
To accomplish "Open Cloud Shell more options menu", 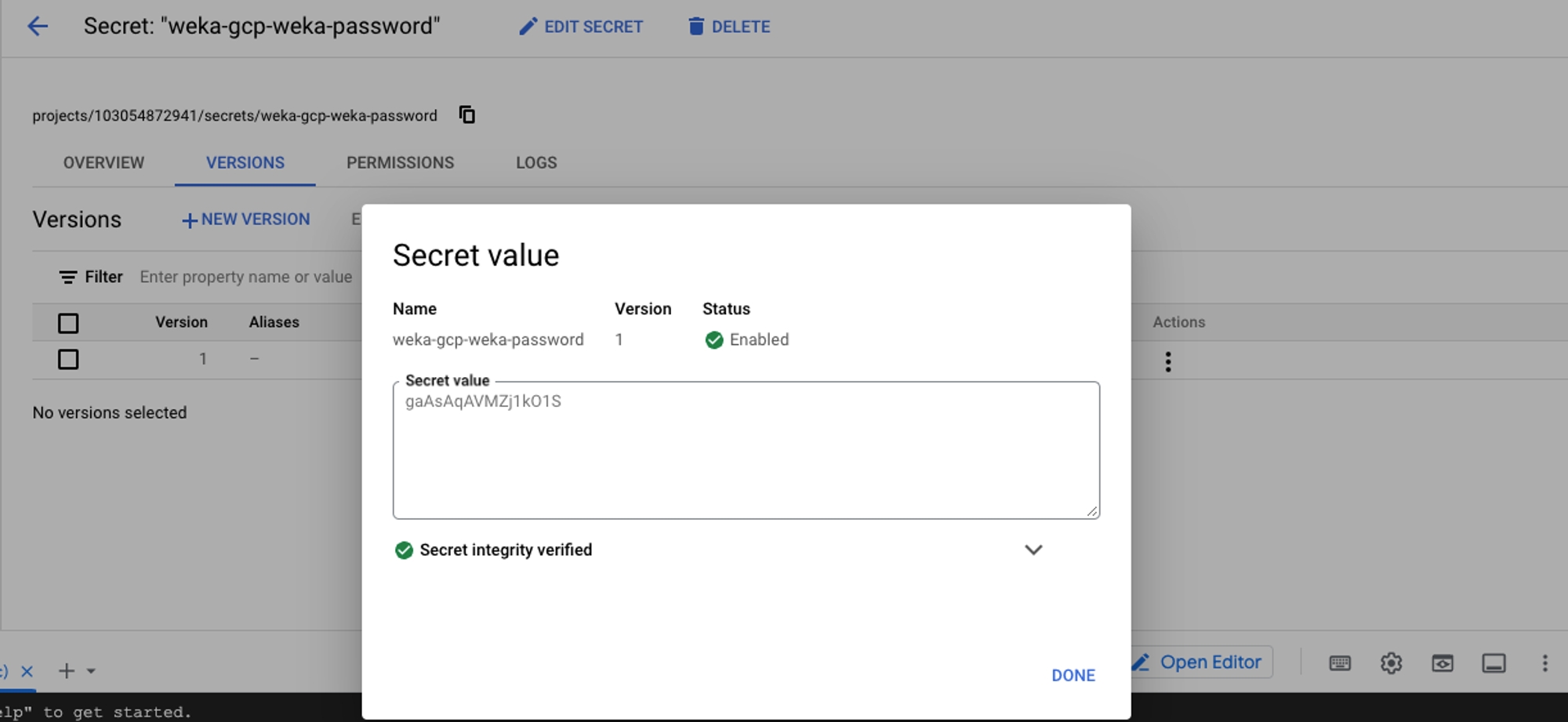I will [x=1544, y=663].
